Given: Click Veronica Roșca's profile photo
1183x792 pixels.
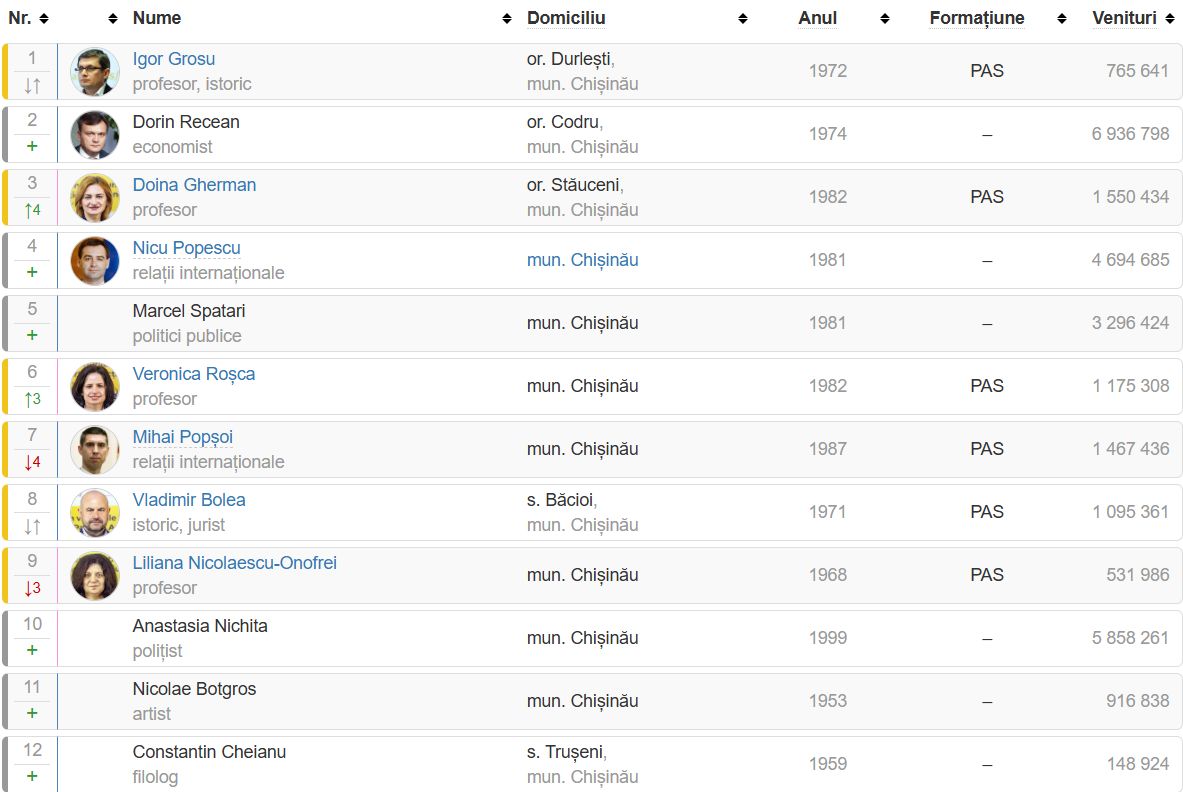Looking at the screenshot, I should [x=94, y=386].
